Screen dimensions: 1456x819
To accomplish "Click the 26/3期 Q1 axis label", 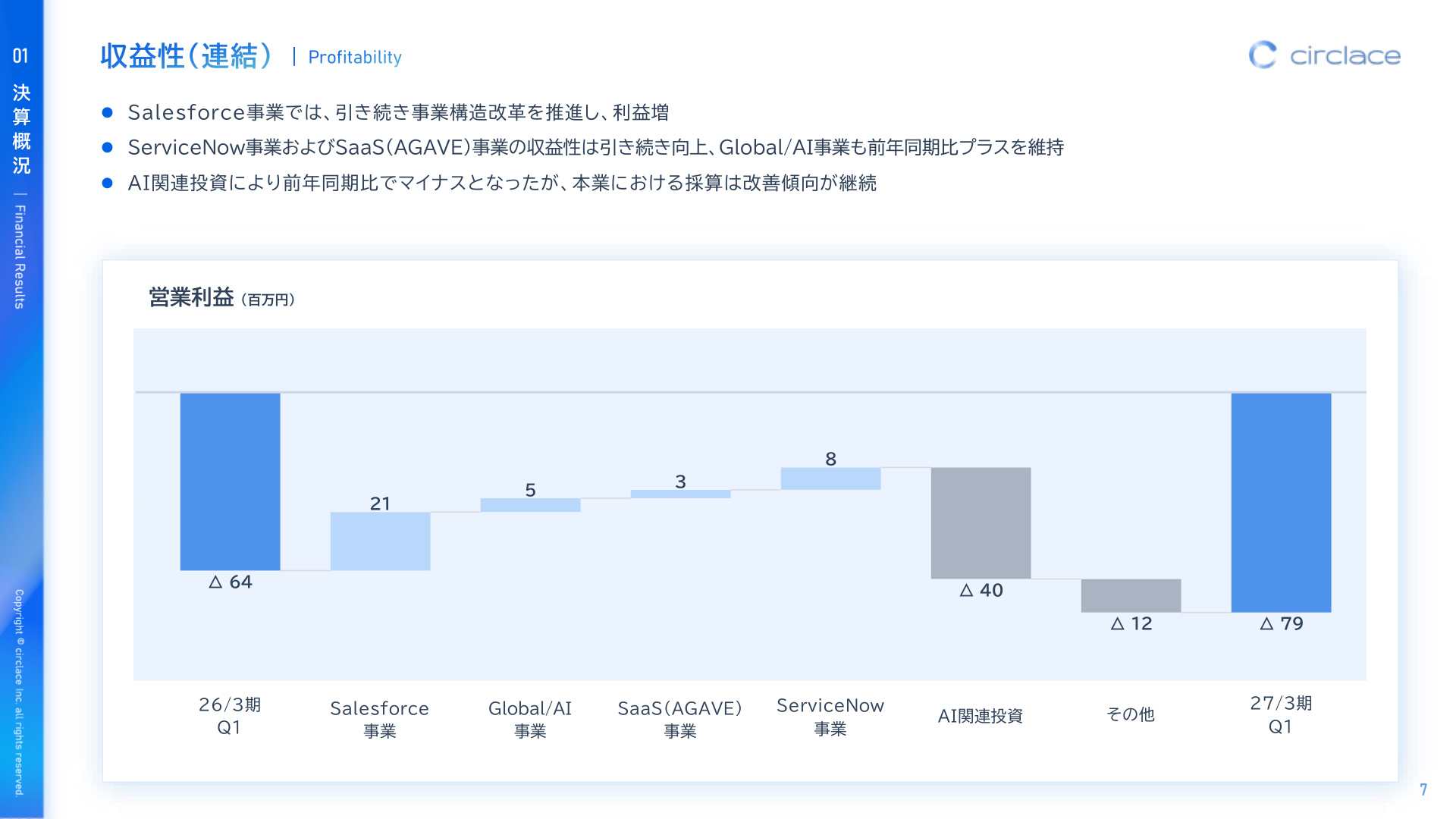I will coord(230,716).
